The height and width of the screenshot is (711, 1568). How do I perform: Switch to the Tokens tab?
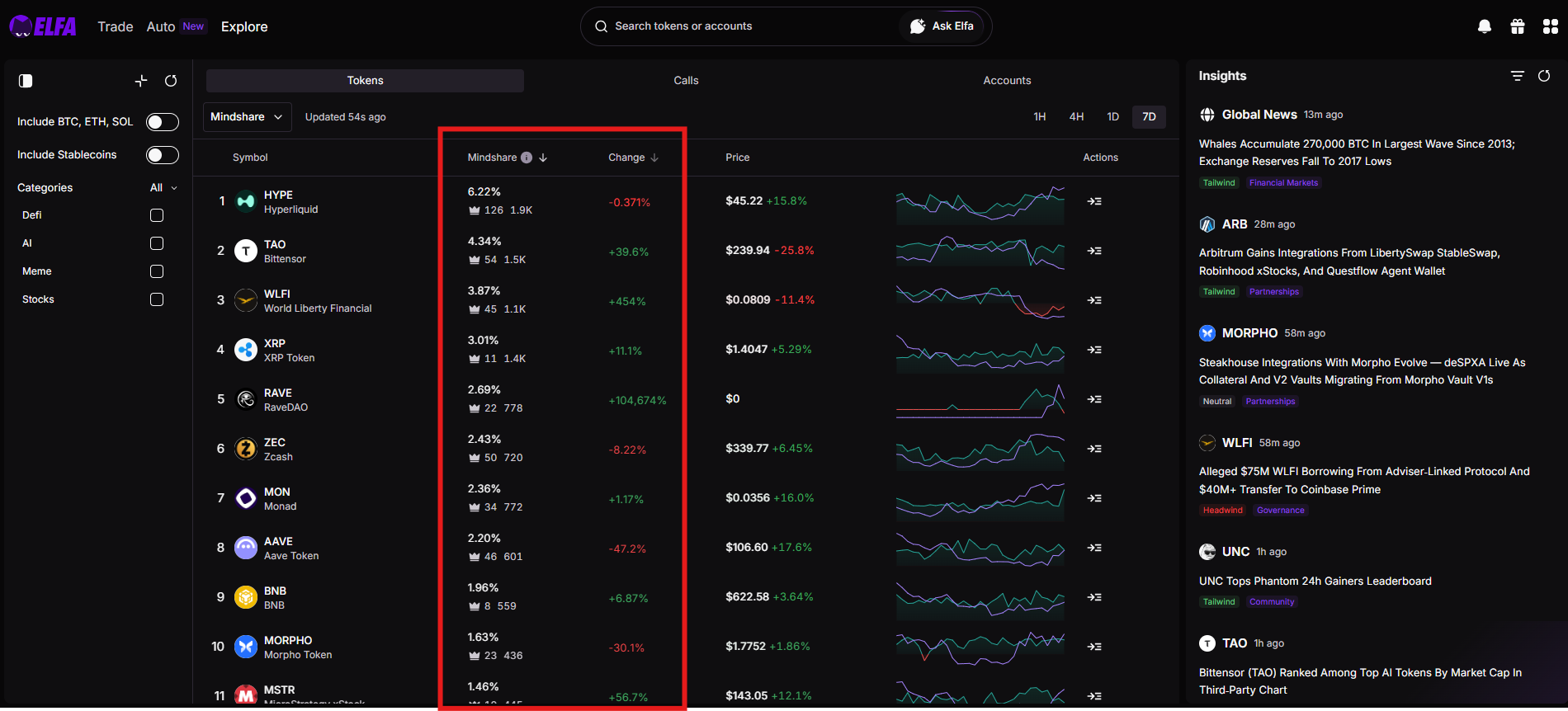[x=365, y=81]
